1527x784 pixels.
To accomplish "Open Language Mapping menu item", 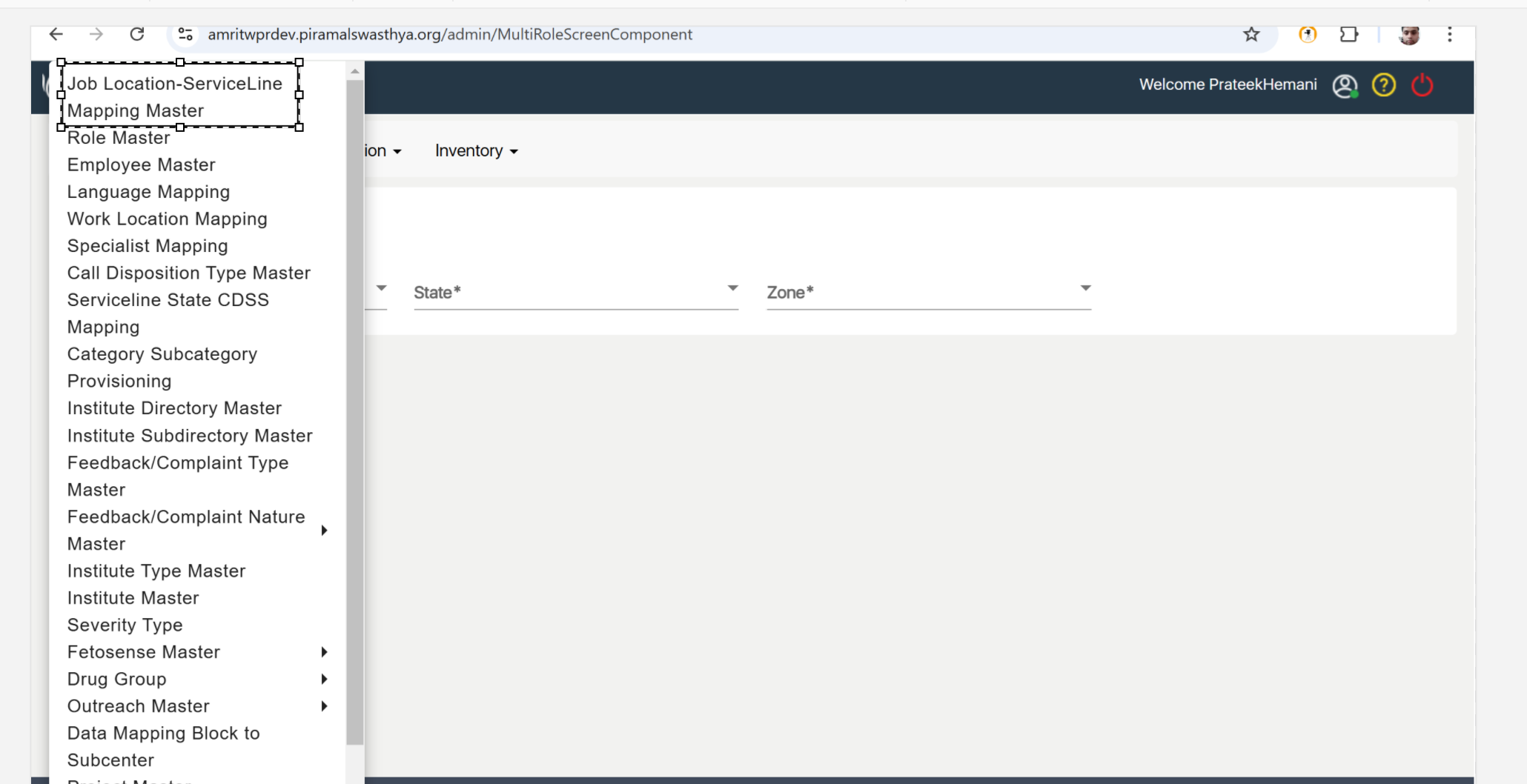I will tap(148, 192).
